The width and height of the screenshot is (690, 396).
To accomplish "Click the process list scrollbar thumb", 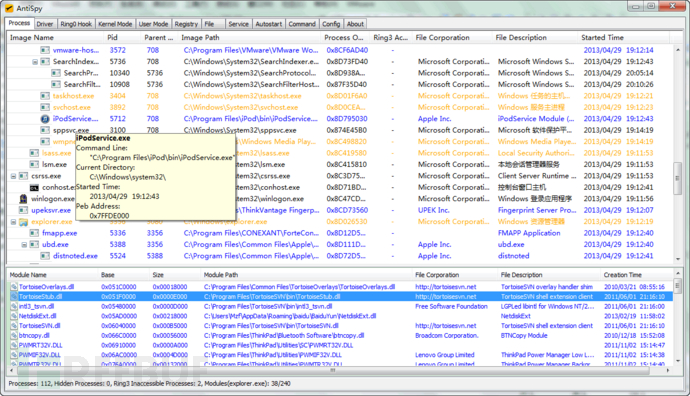I will tap(678, 178).
